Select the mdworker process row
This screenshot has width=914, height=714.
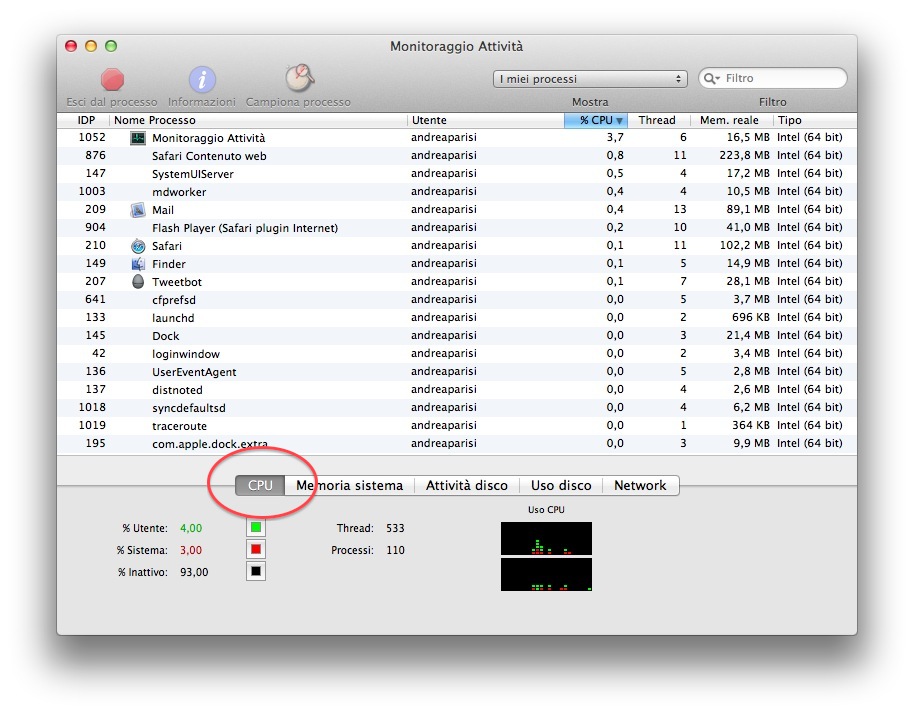pos(457,192)
